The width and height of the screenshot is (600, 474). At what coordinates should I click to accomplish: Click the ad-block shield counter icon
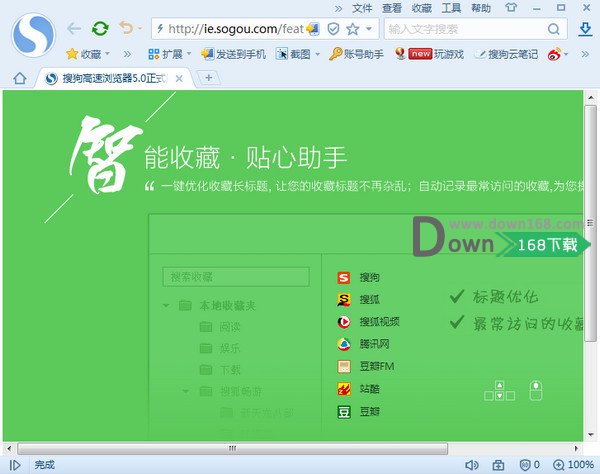[x=530, y=465]
